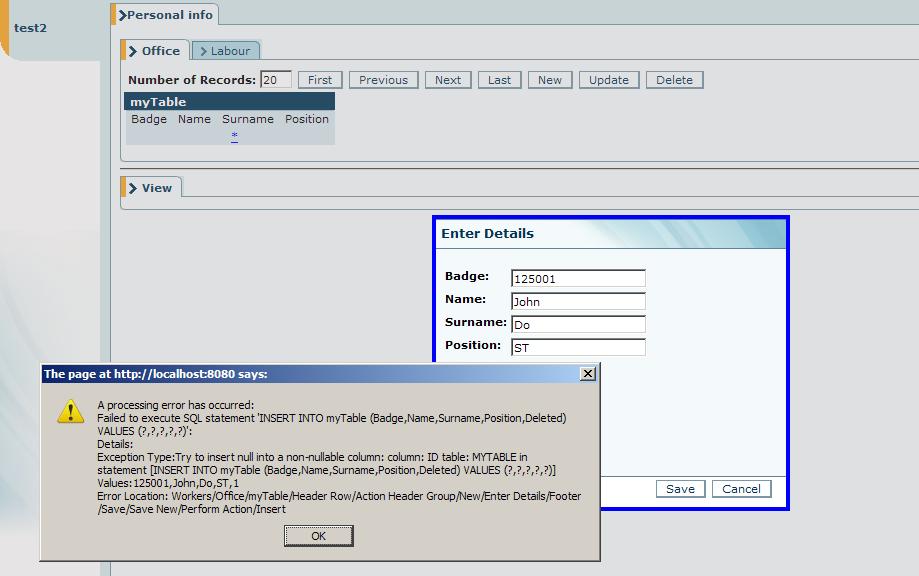
Task: Click the New record button
Action: pos(550,80)
